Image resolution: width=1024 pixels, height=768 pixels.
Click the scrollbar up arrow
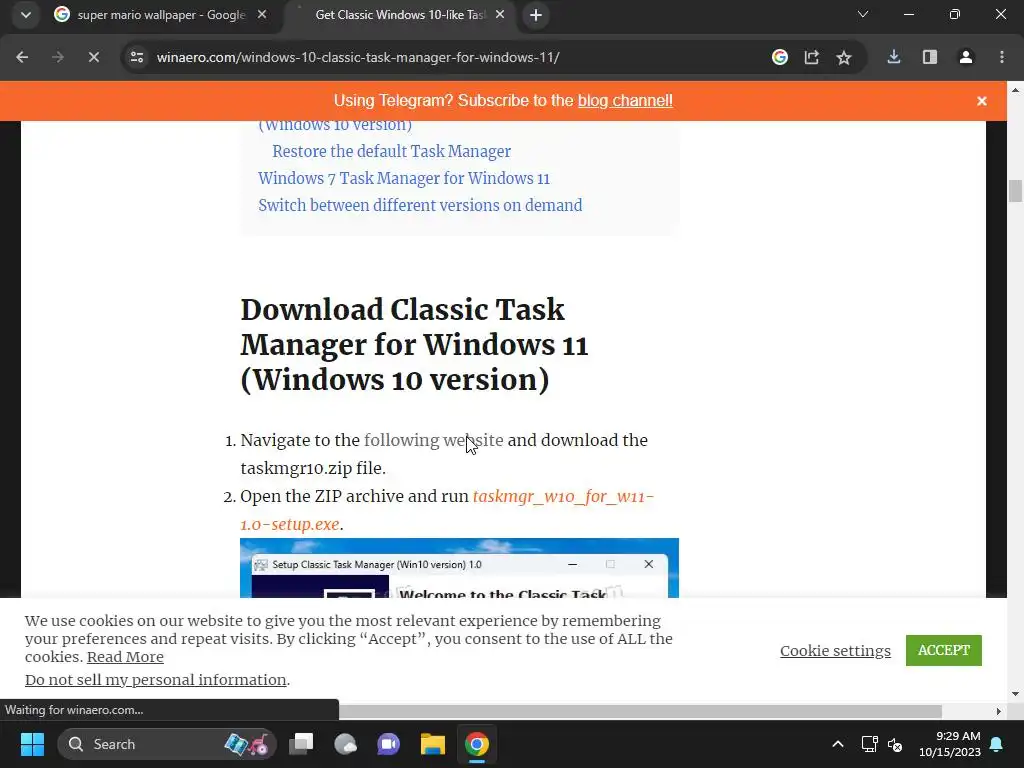1015,89
